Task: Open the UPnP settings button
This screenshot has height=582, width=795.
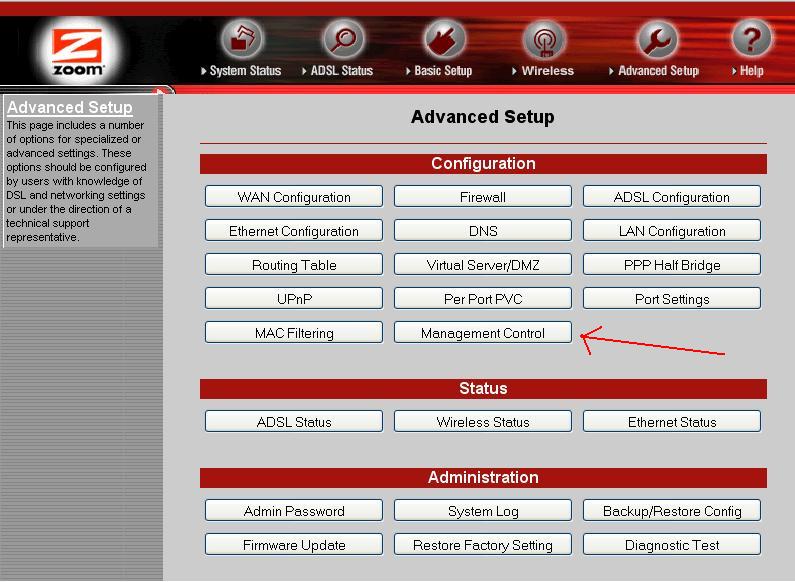Action: click(x=294, y=299)
